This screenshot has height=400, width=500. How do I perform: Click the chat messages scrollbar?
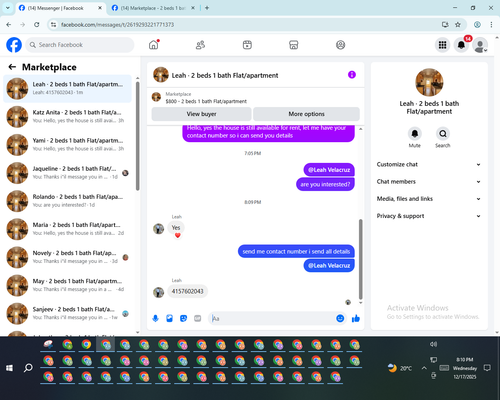click(x=360, y=259)
